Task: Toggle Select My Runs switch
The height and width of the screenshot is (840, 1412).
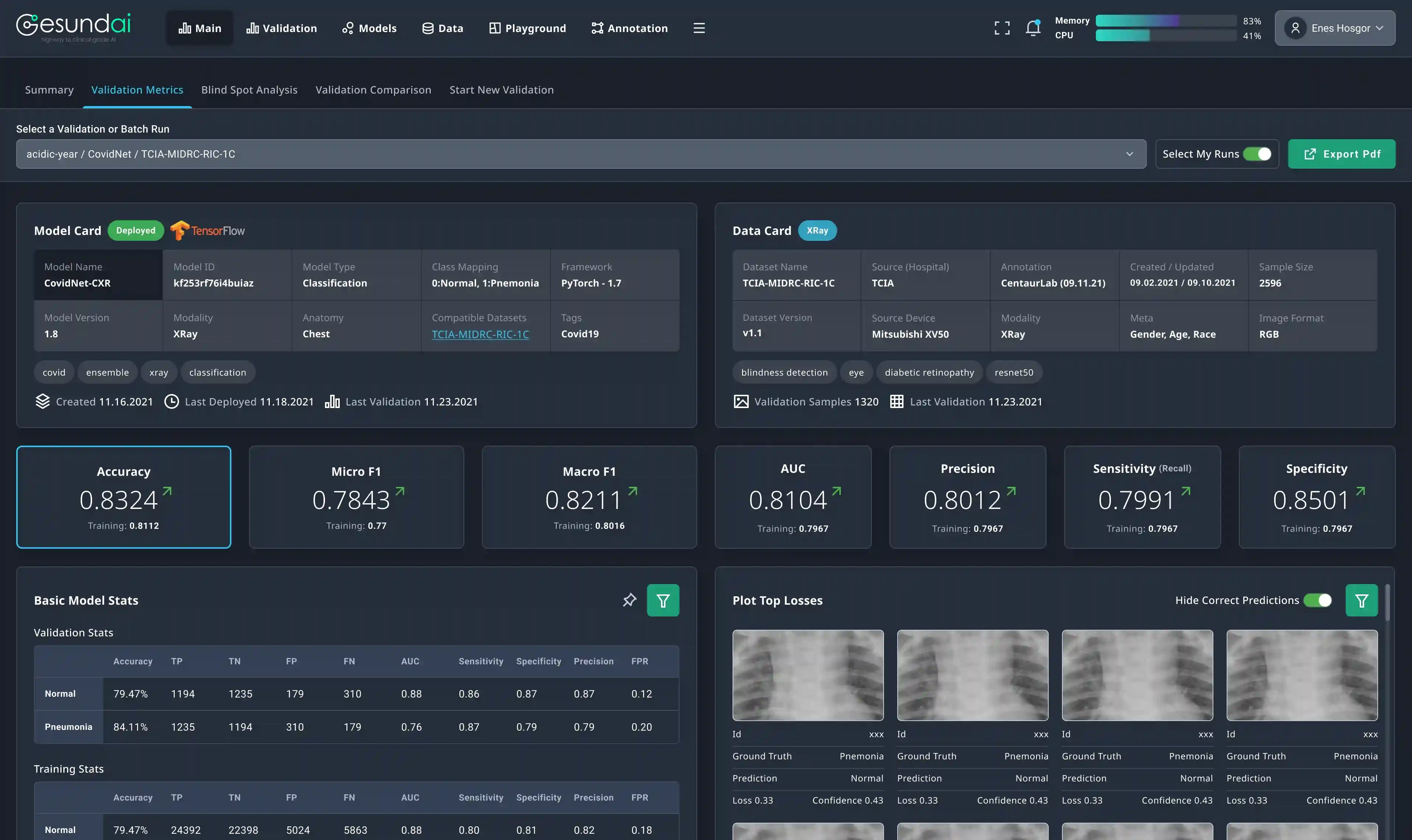Action: [x=1257, y=154]
